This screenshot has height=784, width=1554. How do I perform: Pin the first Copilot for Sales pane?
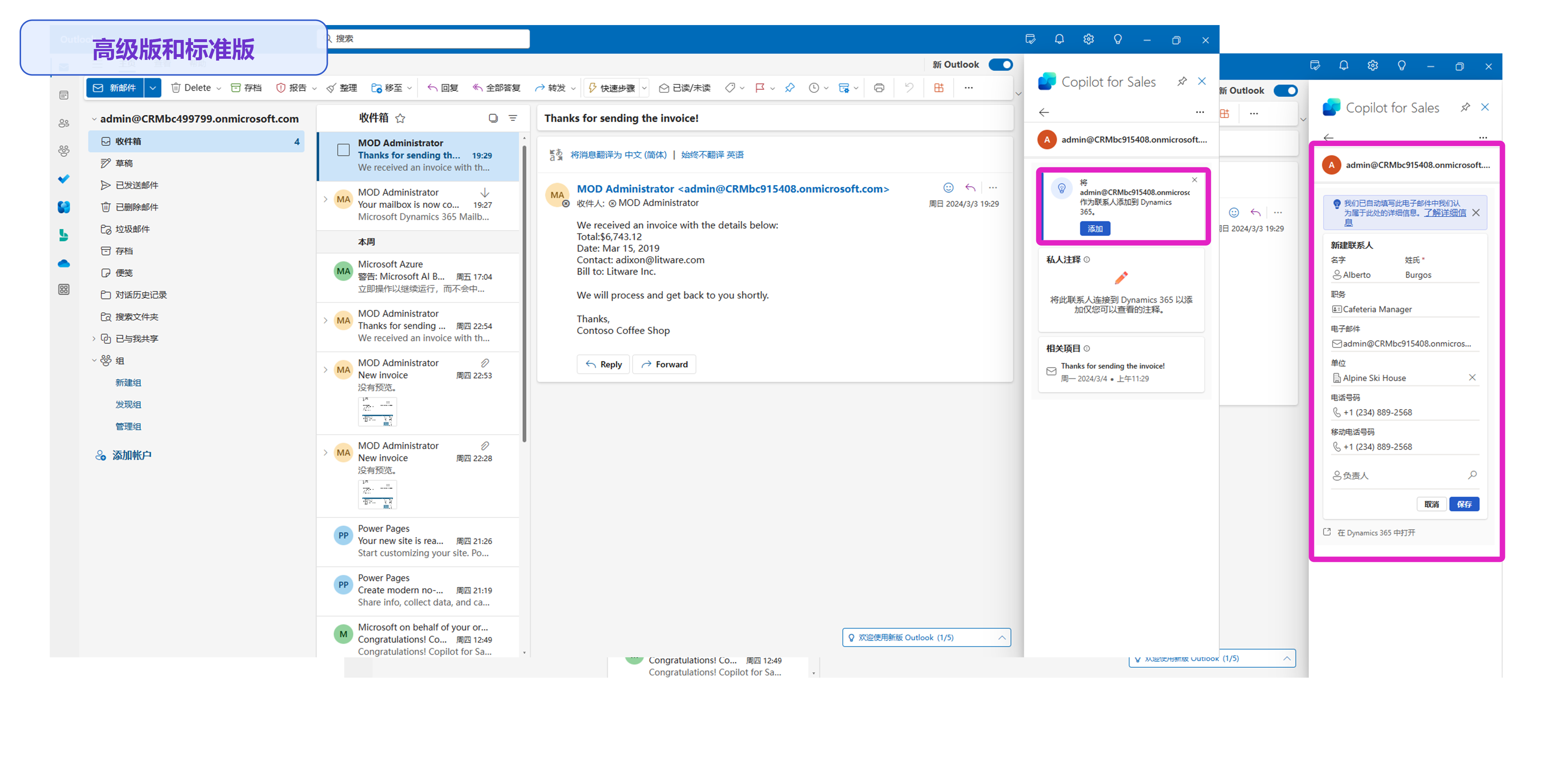[1182, 81]
